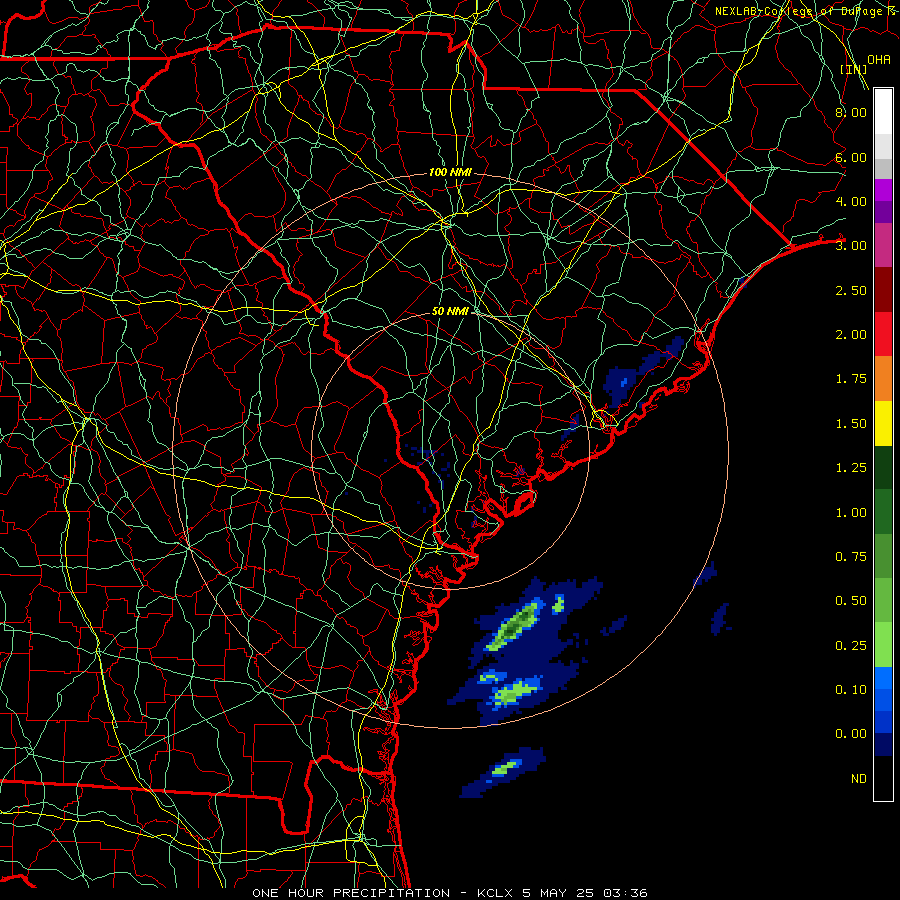Click the 0.10 legend value

851,690
